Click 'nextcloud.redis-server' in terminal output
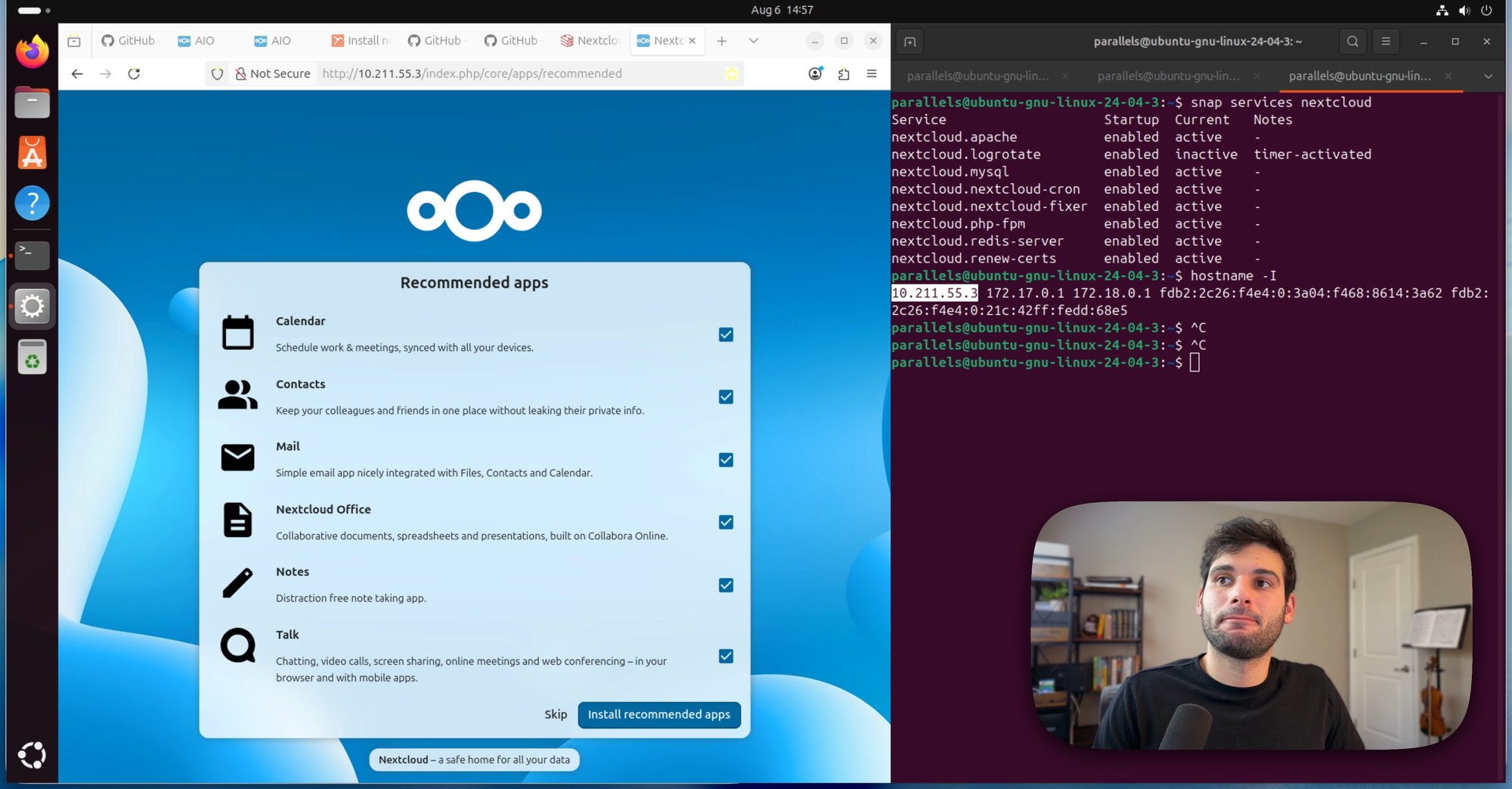This screenshot has width=1512, height=789. coord(978,241)
